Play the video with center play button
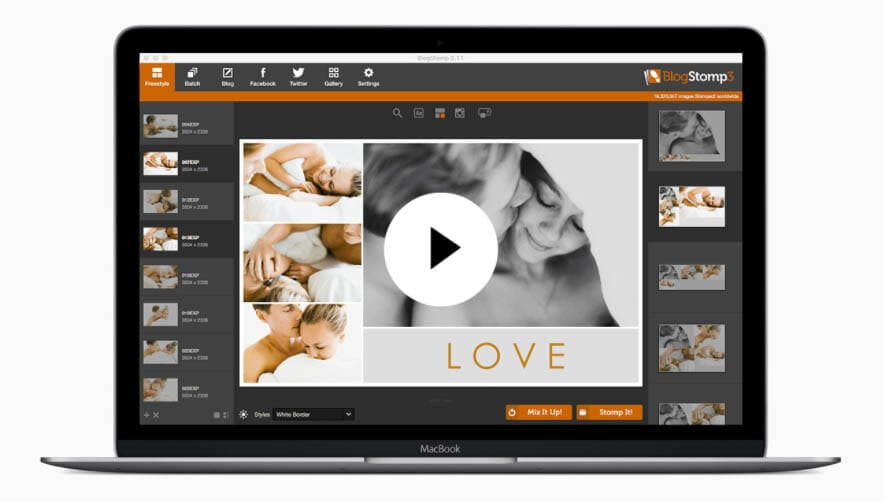 441,249
